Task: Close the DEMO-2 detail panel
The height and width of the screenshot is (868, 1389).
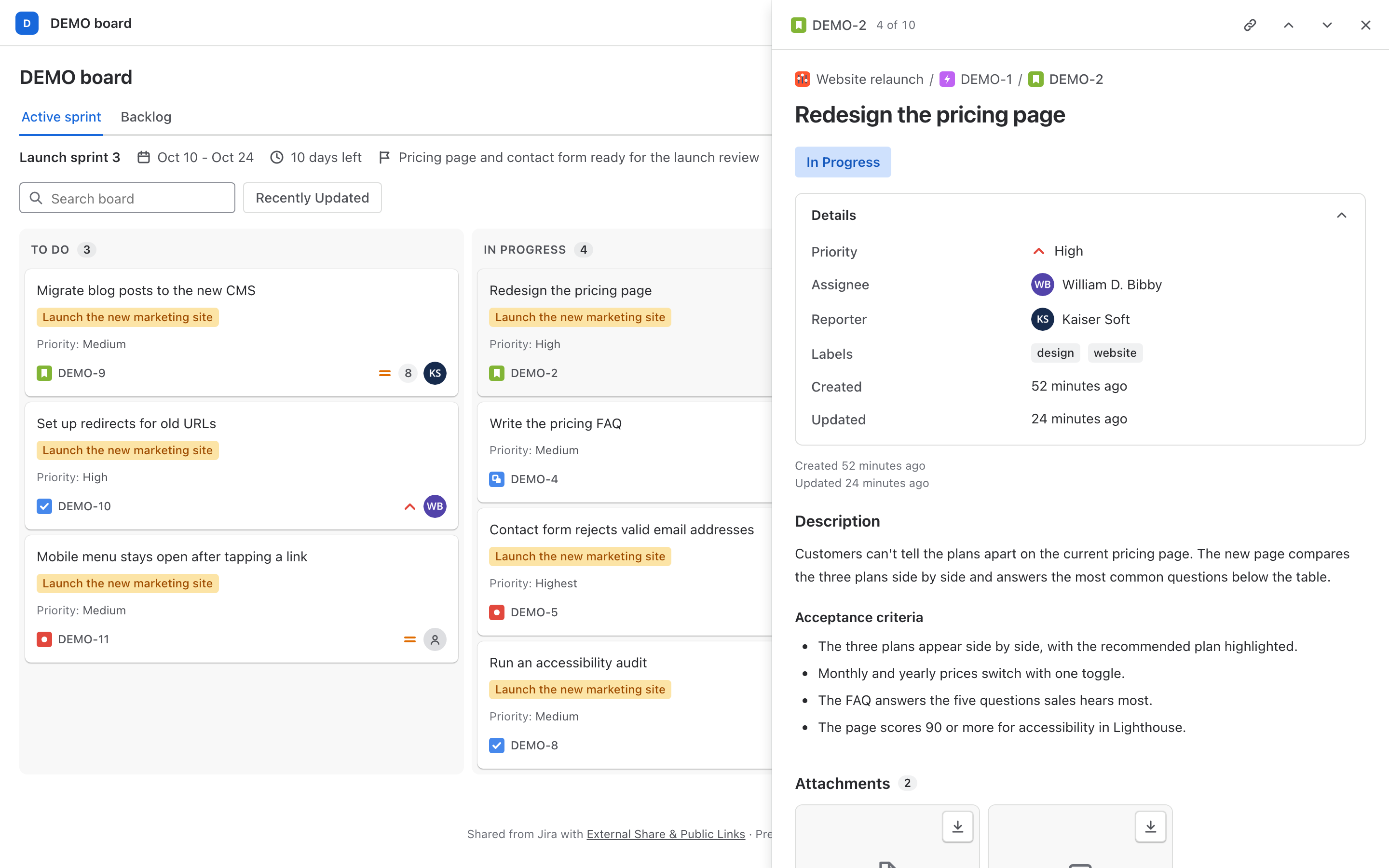Action: [1365, 25]
